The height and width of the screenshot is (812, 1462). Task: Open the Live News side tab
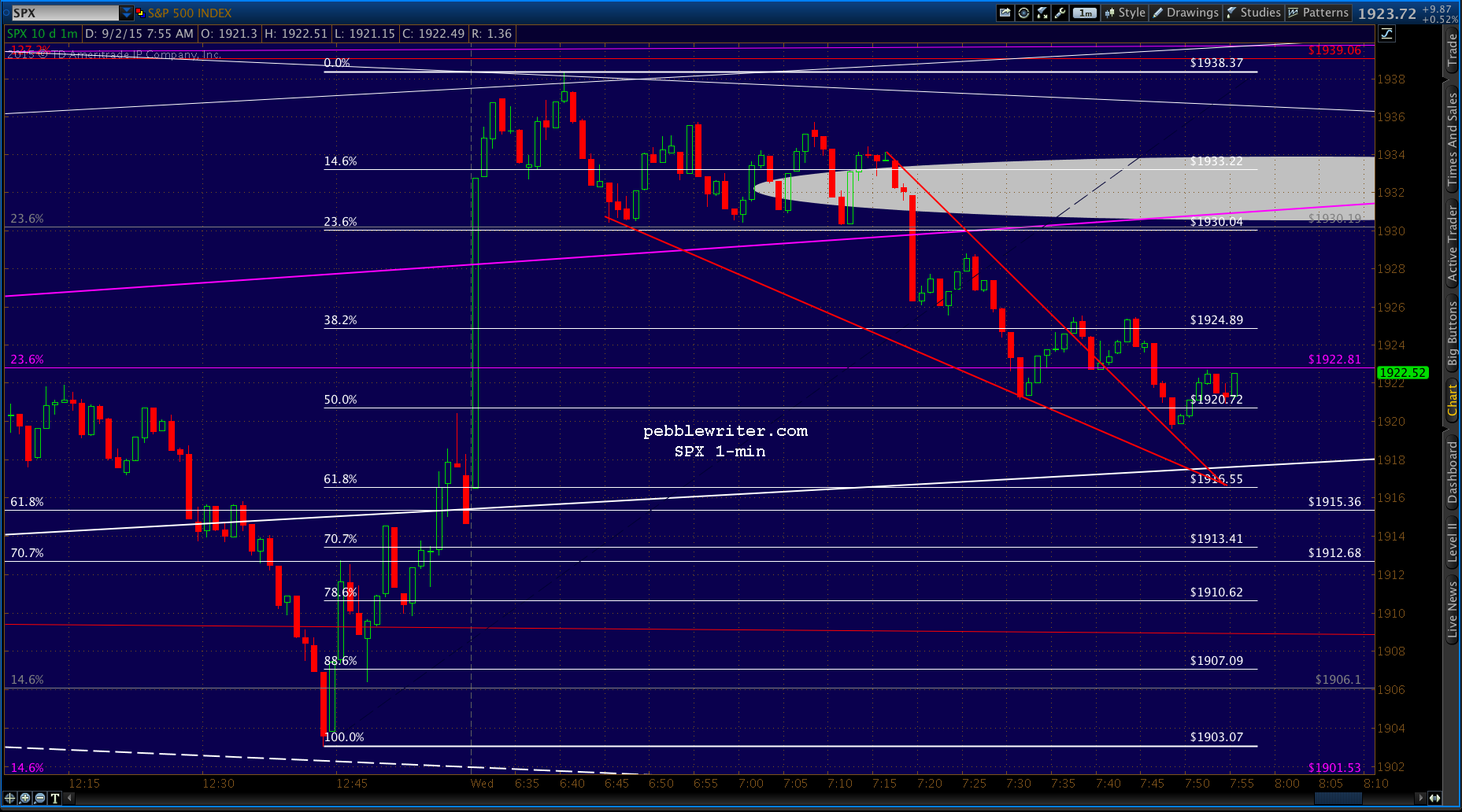point(1453,609)
